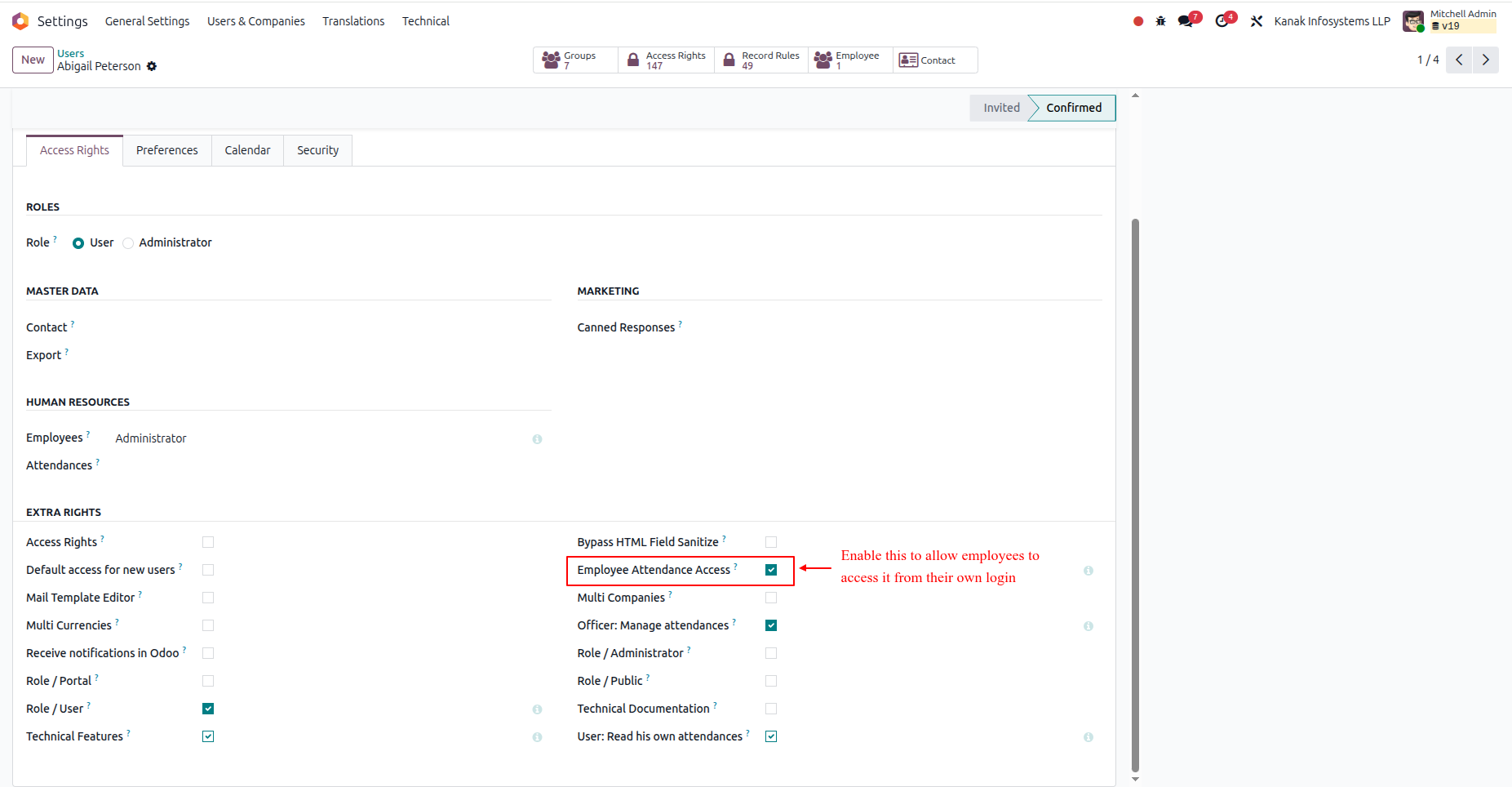1512x787 pixels.
Task: Go back via Users breadcrumb link
Action: tap(71, 53)
